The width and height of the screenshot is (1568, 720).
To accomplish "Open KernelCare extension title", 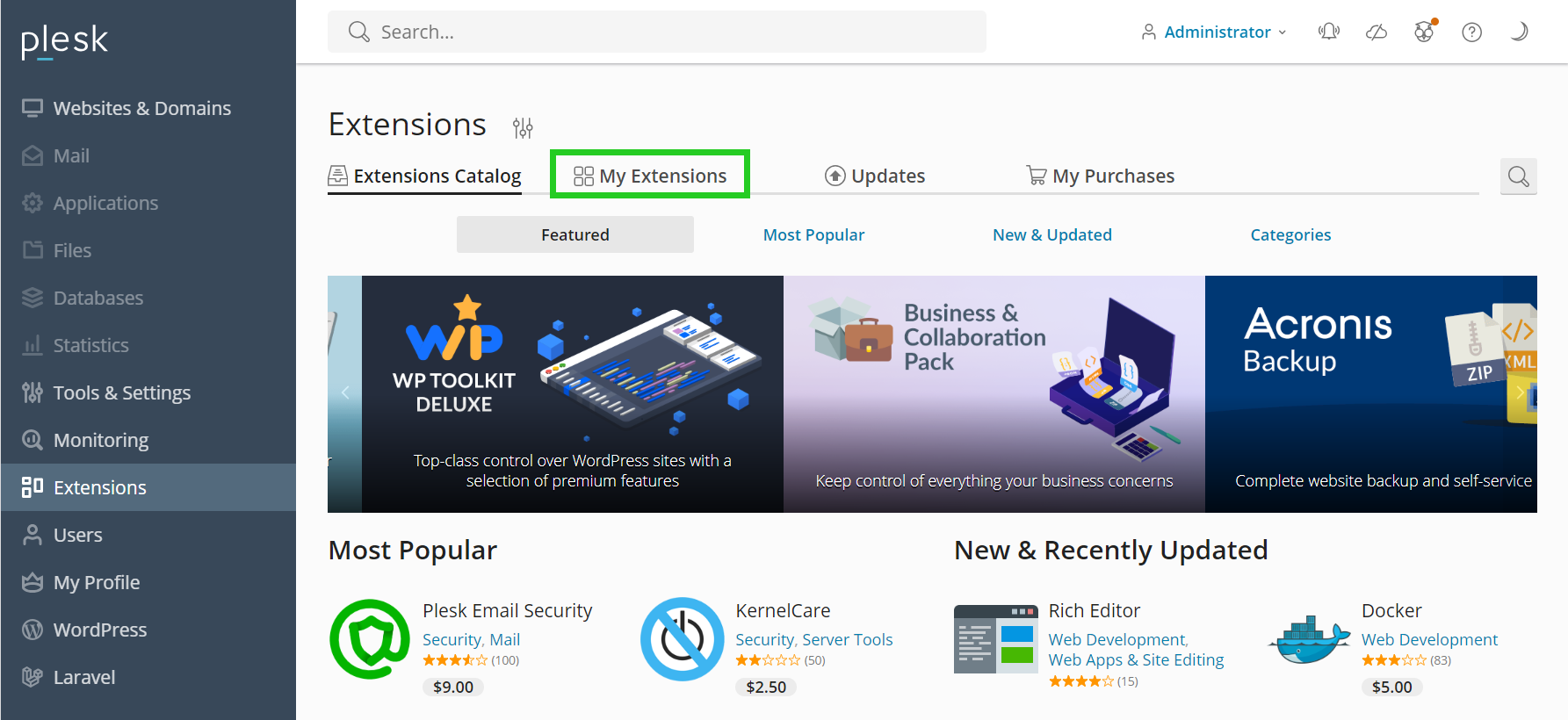I will click(783, 610).
